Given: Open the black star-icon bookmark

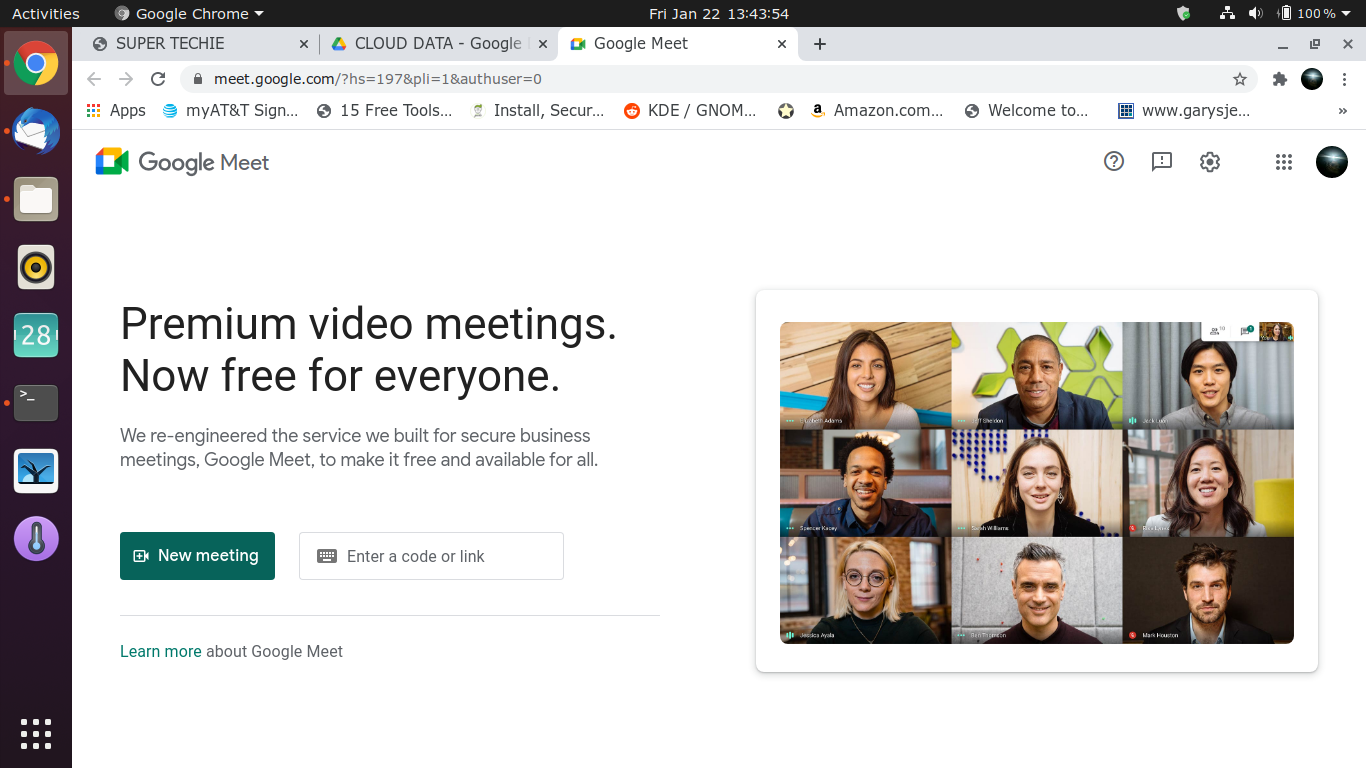Looking at the screenshot, I should click(786, 111).
